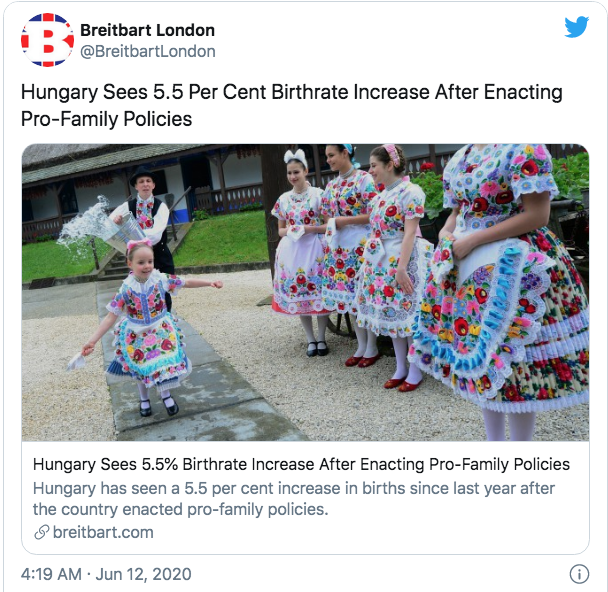Open the breitbart.com domain link
This screenshot has height=592, width=608.
[103, 532]
